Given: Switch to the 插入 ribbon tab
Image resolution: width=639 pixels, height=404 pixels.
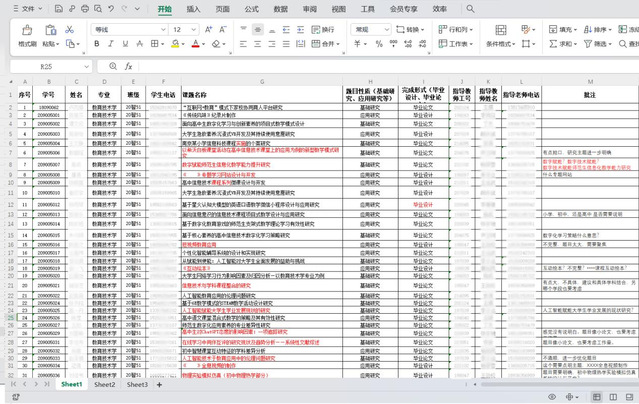Looking at the screenshot, I should point(193,8).
